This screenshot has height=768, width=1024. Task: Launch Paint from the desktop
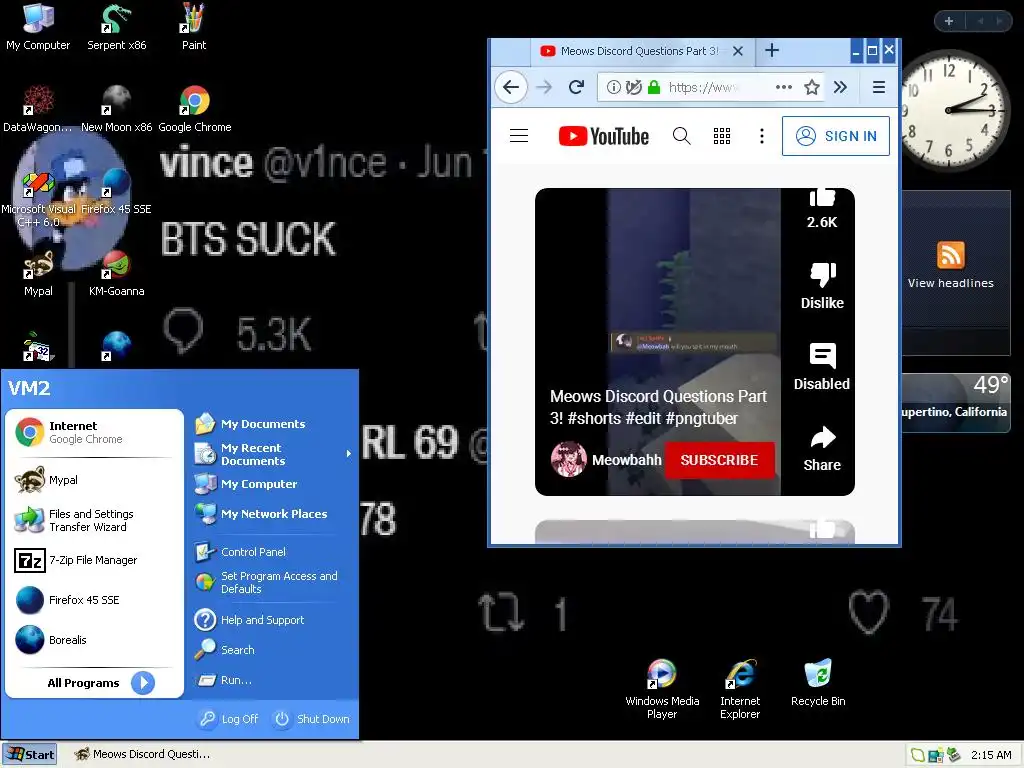coord(193,26)
